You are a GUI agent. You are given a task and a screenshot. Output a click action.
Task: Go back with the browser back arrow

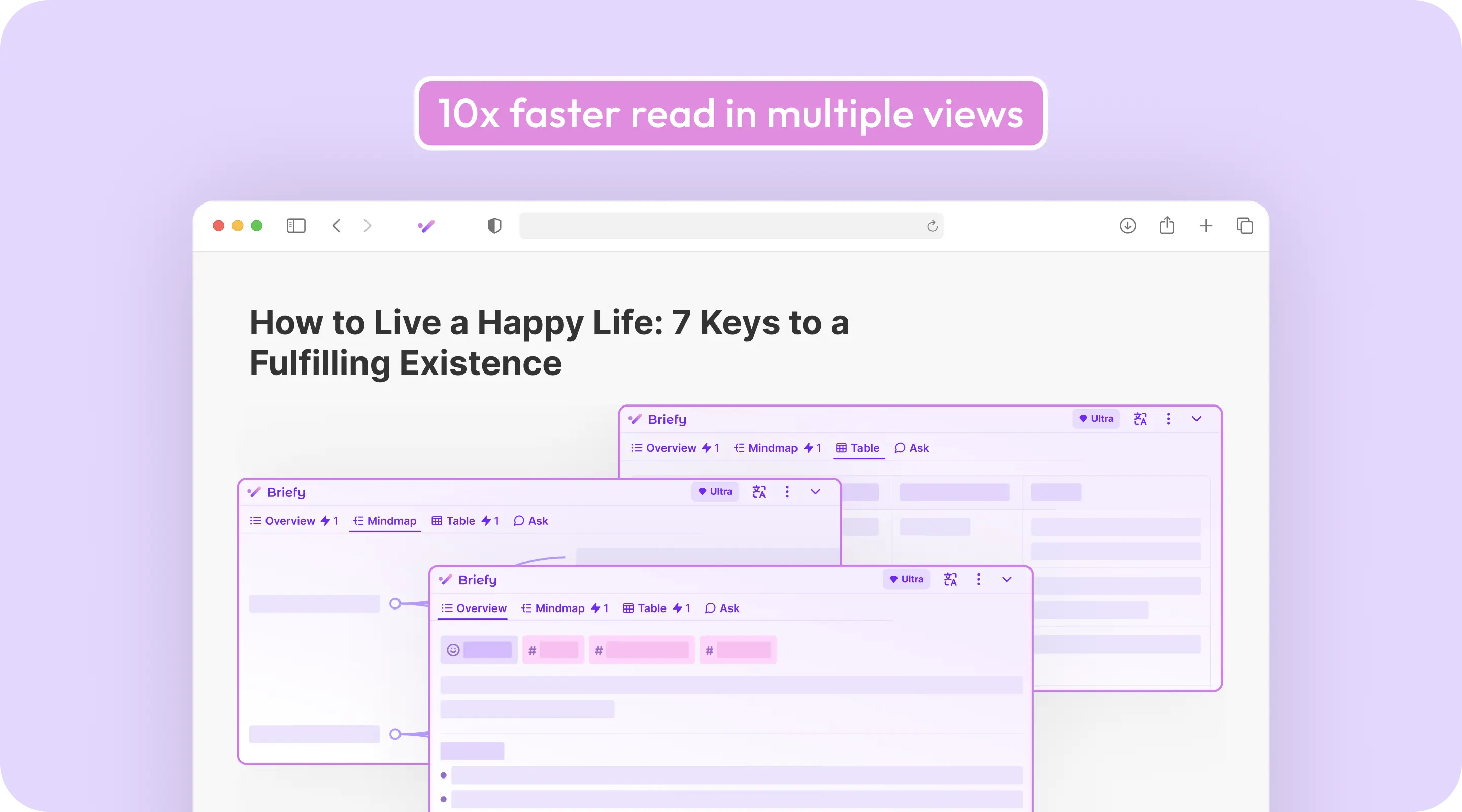click(x=337, y=226)
